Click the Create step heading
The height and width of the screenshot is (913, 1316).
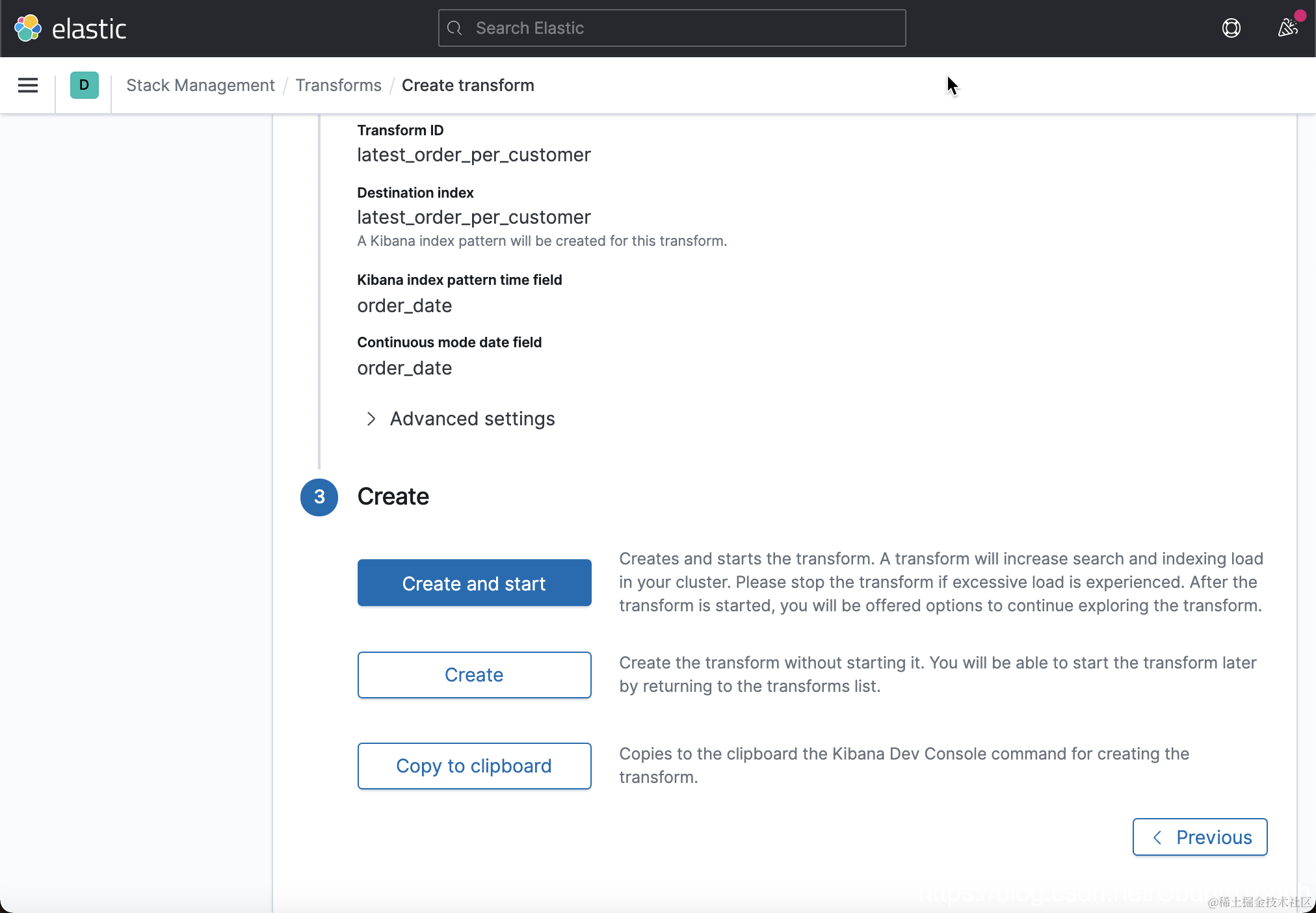393,497
